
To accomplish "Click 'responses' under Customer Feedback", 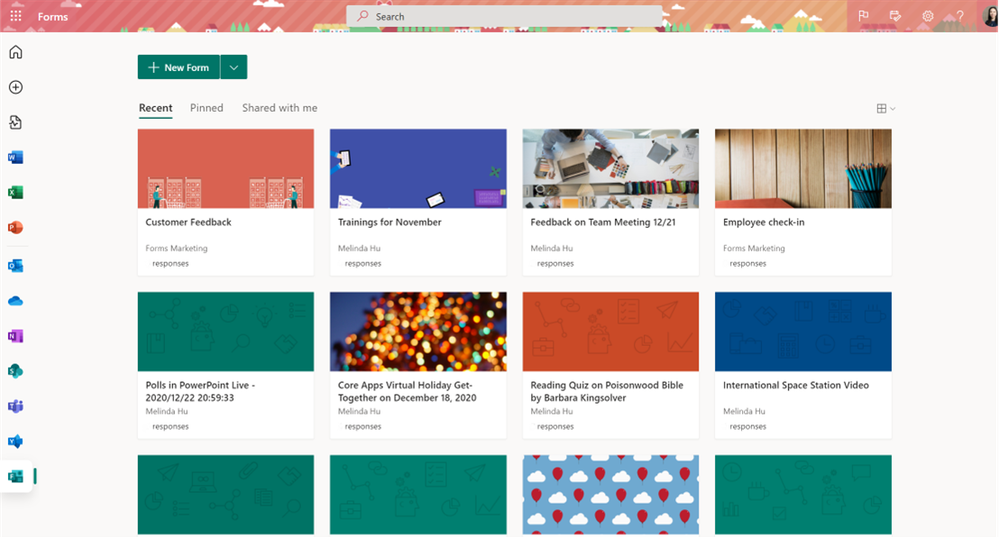I will (171, 263).
